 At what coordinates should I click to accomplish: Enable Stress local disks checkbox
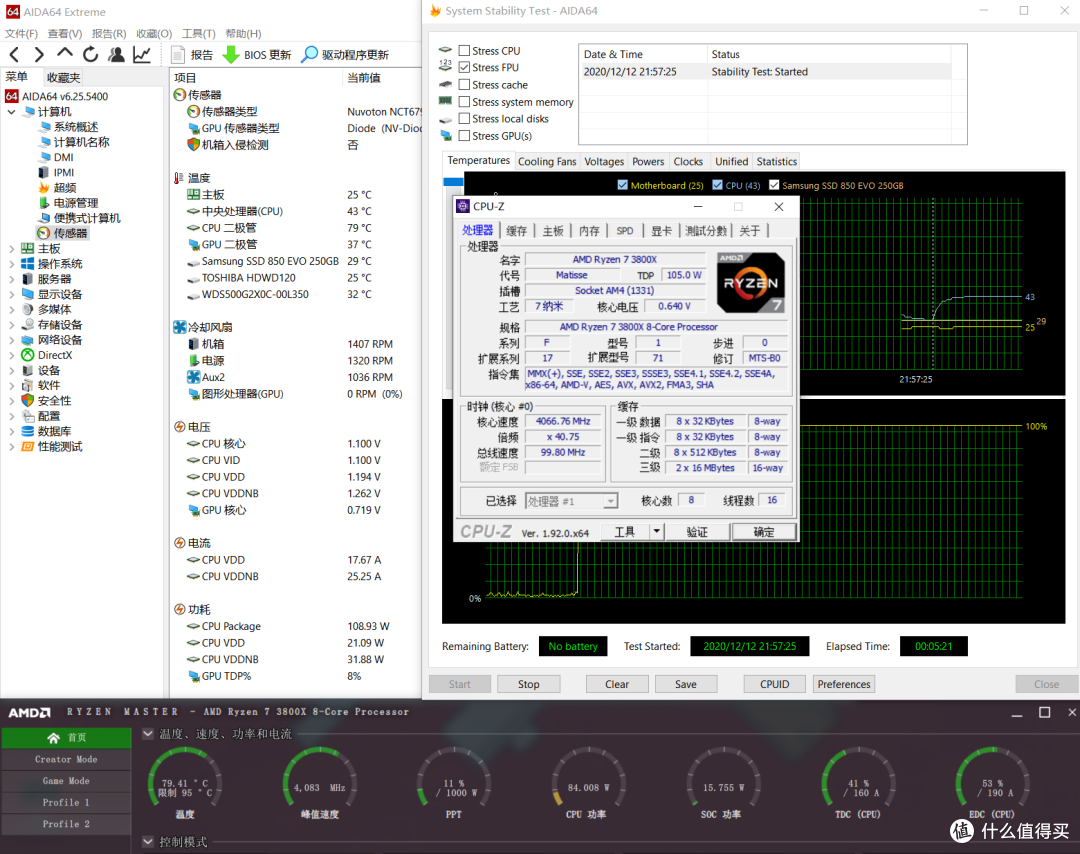click(464, 118)
